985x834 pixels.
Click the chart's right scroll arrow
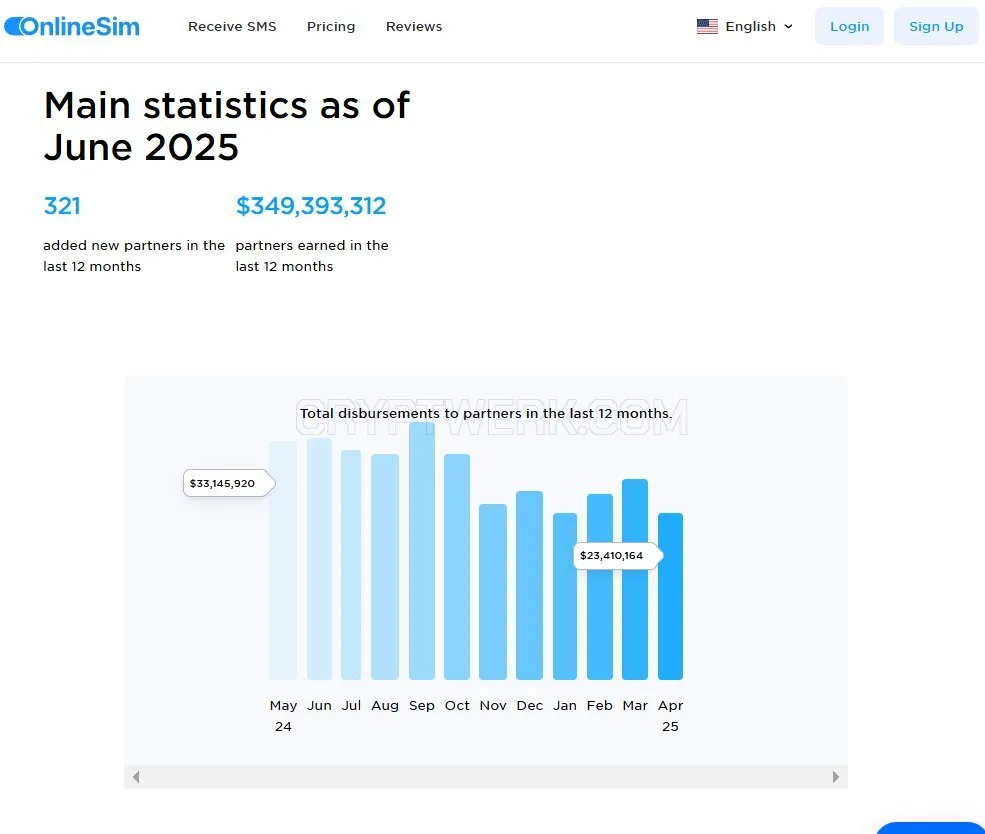(835, 777)
